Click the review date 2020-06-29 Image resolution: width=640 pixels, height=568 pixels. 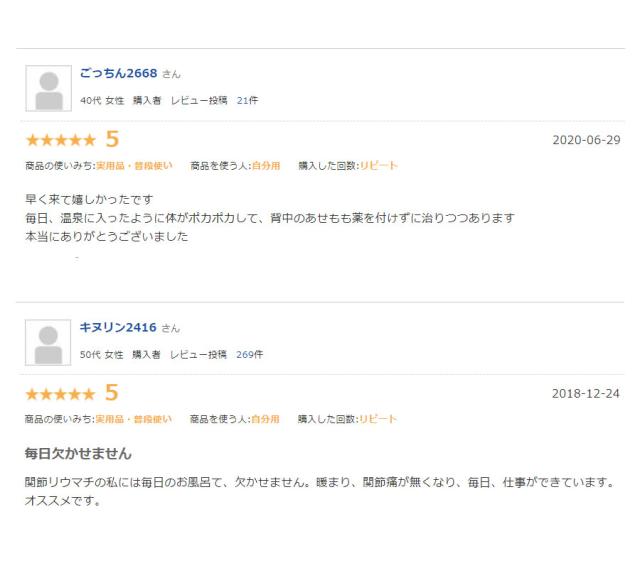[x=586, y=140]
